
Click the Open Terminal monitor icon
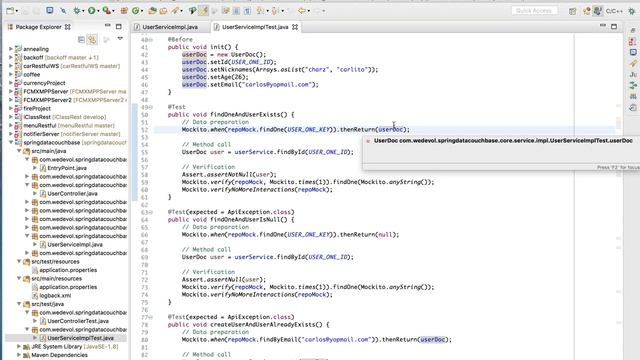49,10
